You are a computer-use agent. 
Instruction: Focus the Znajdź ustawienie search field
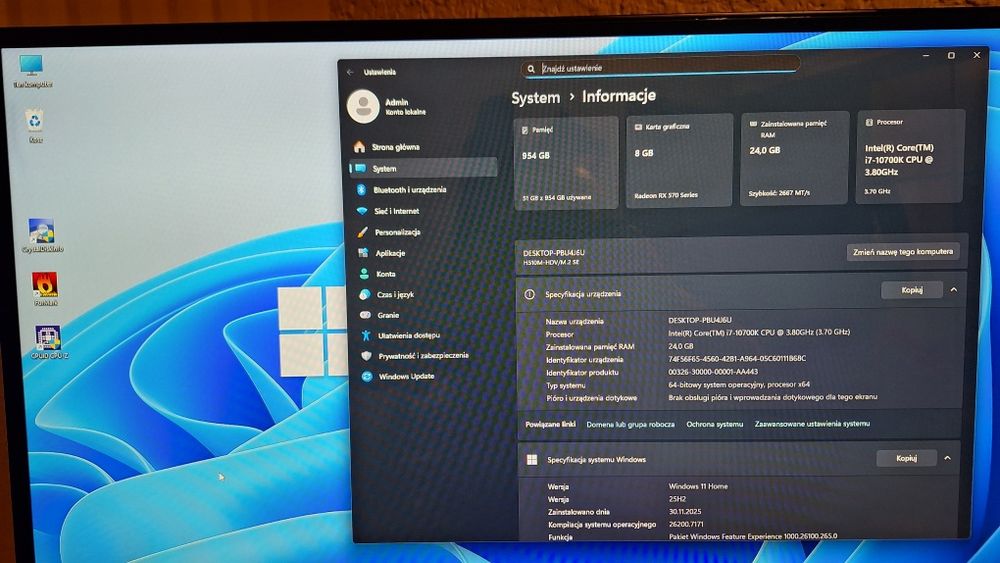click(x=660, y=68)
